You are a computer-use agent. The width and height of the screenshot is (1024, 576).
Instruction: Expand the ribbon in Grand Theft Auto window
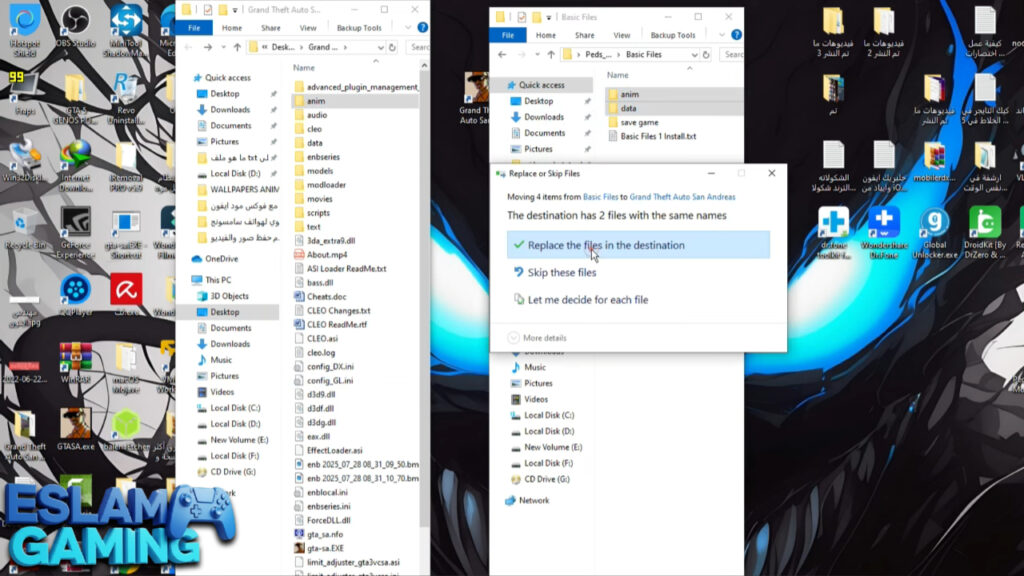pyautogui.click(x=408, y=28)
